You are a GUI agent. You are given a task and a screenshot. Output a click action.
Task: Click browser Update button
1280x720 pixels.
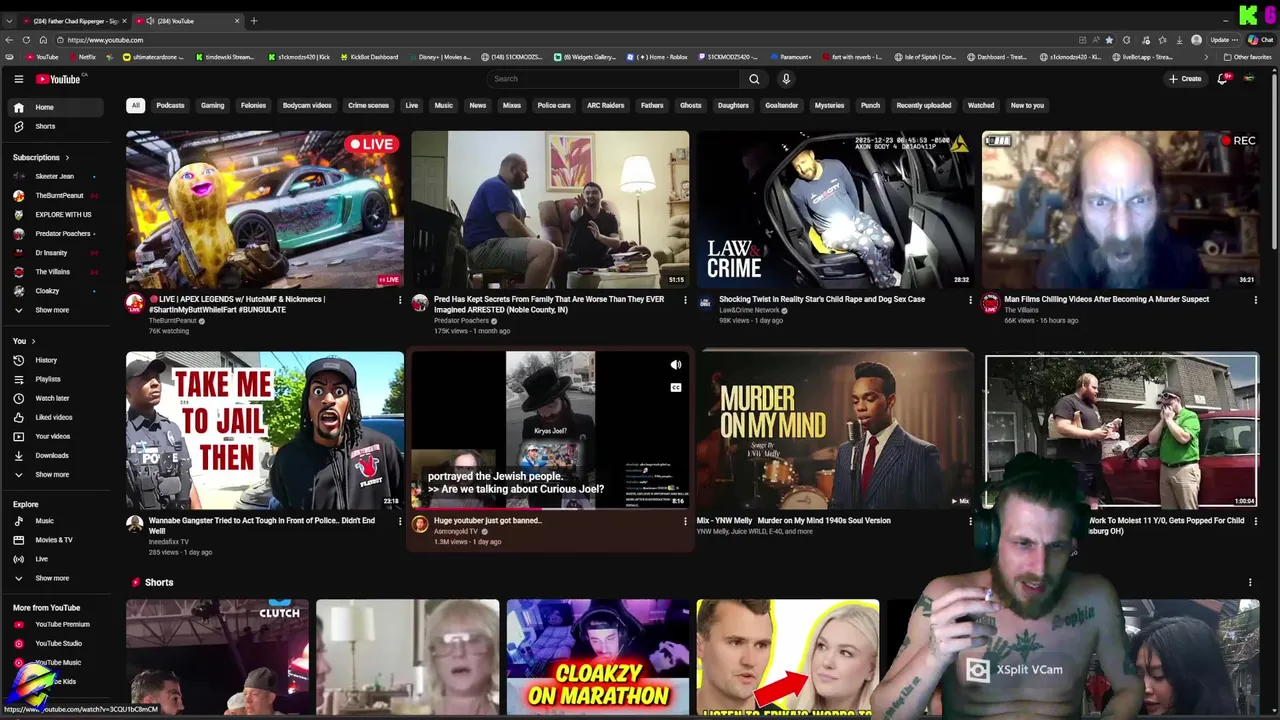tap(1223, 40)
